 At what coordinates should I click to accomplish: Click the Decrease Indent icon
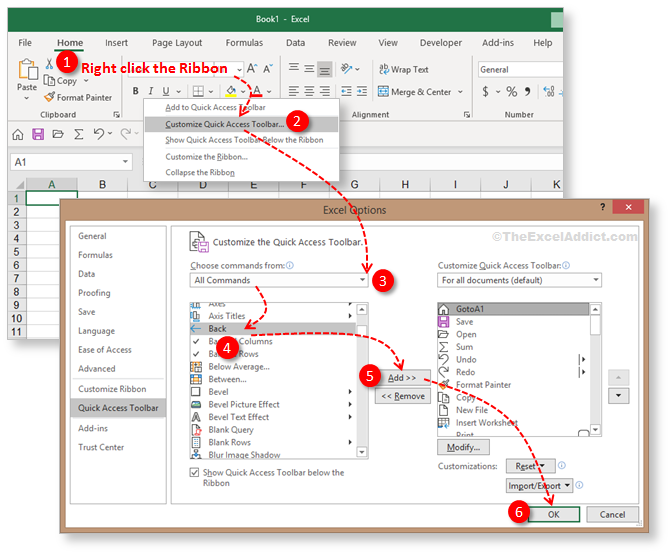click(346, 91)
